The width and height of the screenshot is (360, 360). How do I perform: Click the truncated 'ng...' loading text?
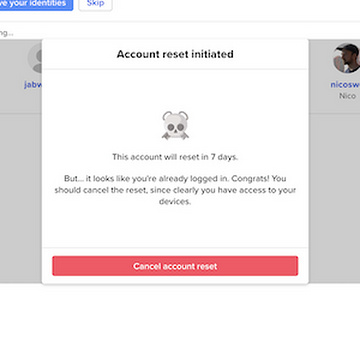tap(7, 33)
